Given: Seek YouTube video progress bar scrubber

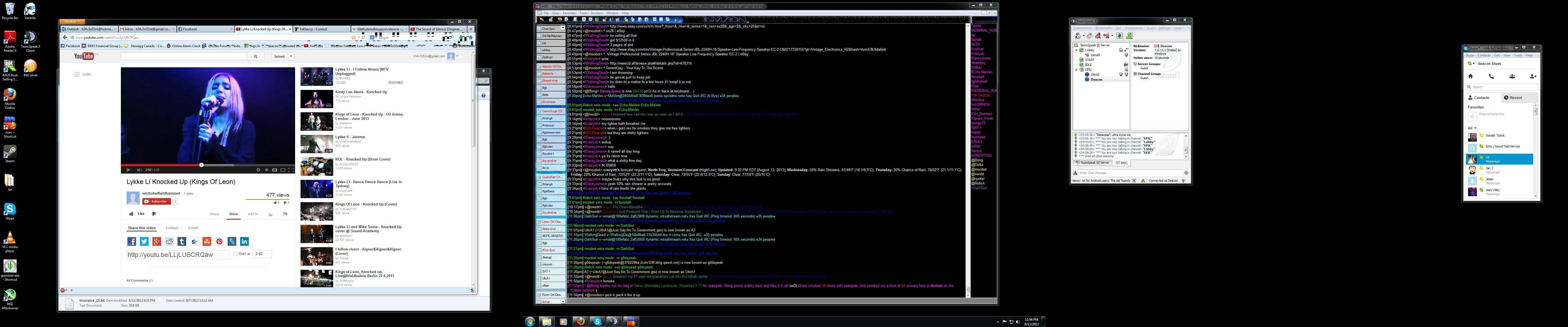Looking at the screenshot, I should [201, 165].
